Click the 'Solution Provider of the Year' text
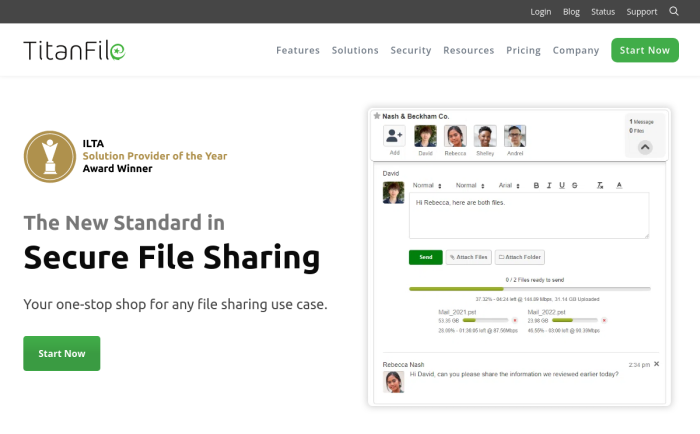The width and height of the screenshot is (700, 434). (x=154, y=156)
